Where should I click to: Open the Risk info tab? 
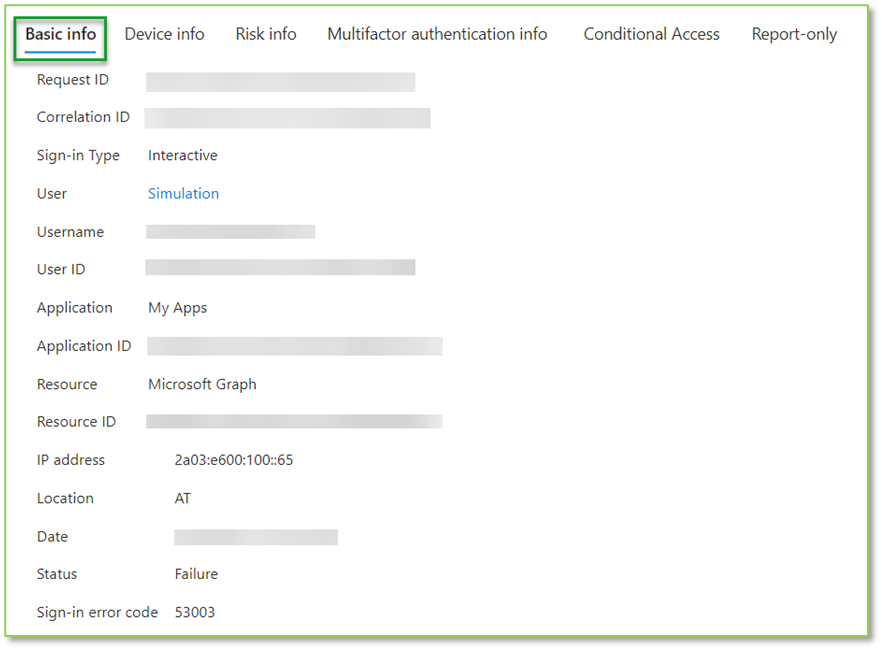[x=265, y=33]
